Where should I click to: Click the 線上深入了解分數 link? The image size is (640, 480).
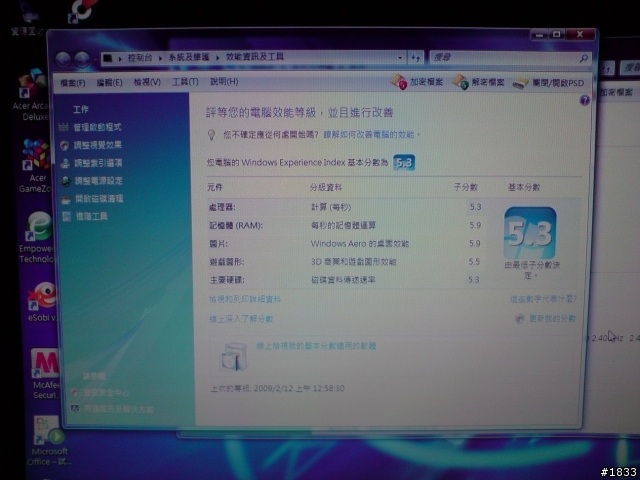pyautogui.click(x=241, y=319)
